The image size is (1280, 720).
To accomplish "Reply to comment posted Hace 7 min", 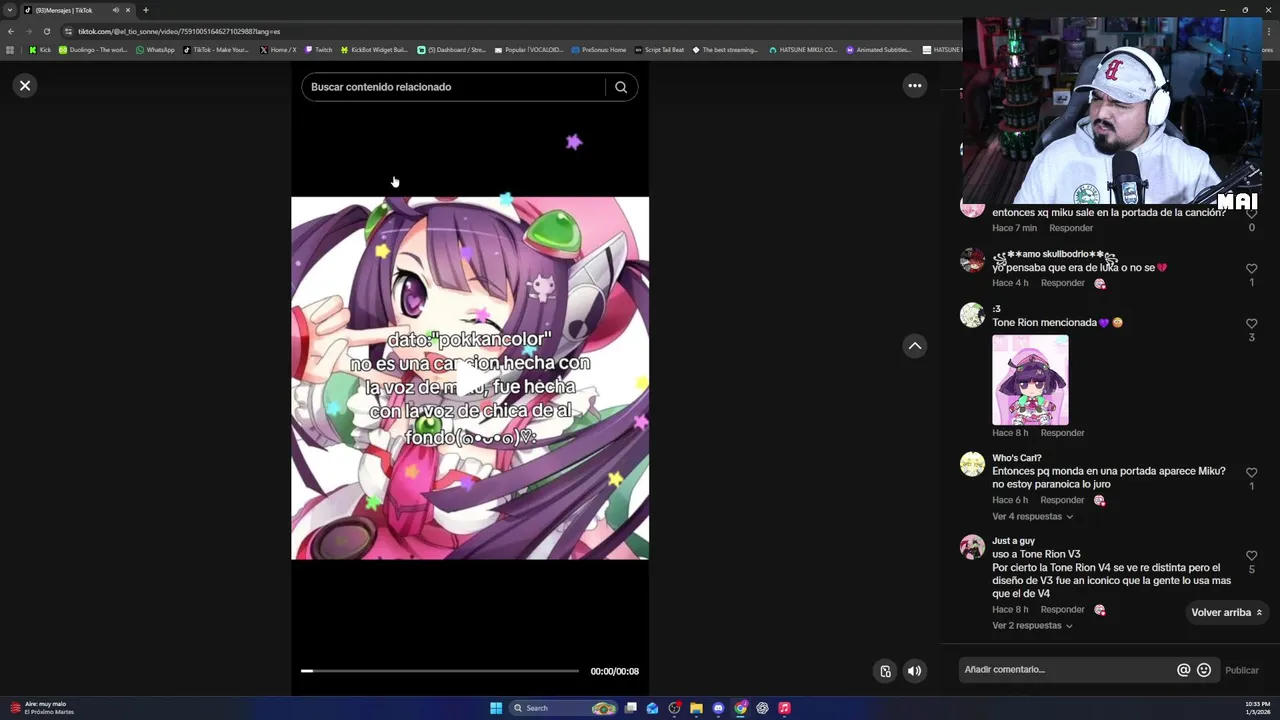I will click(1071, 228).
